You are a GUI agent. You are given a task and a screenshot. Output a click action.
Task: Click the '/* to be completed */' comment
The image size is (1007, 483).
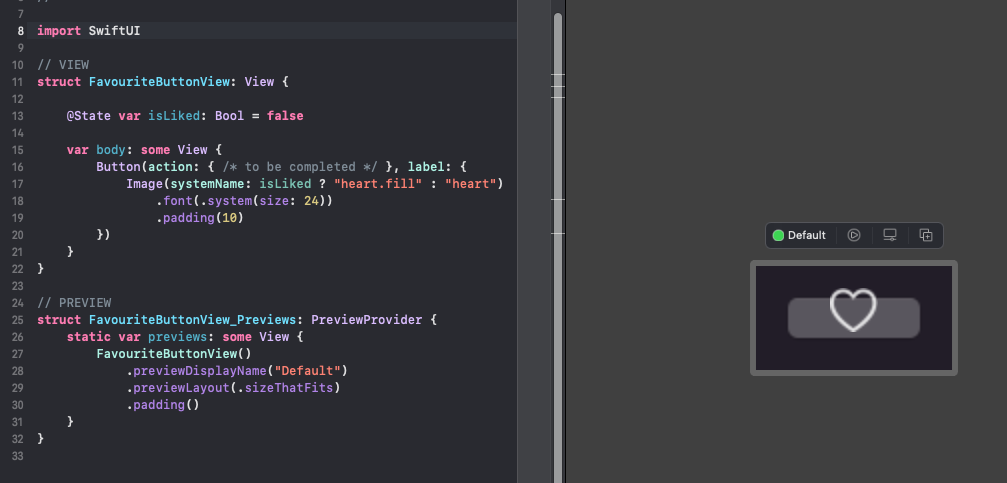click(300, 167)
